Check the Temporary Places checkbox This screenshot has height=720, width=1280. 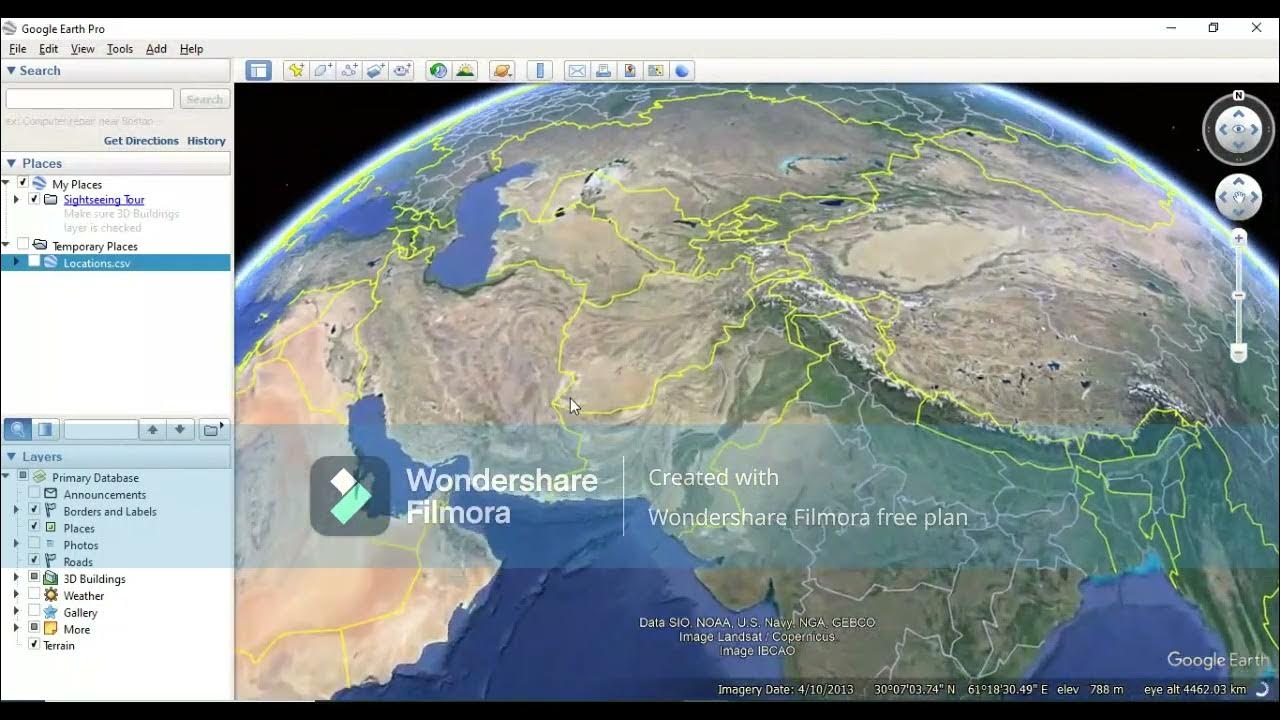pos(23,245)
